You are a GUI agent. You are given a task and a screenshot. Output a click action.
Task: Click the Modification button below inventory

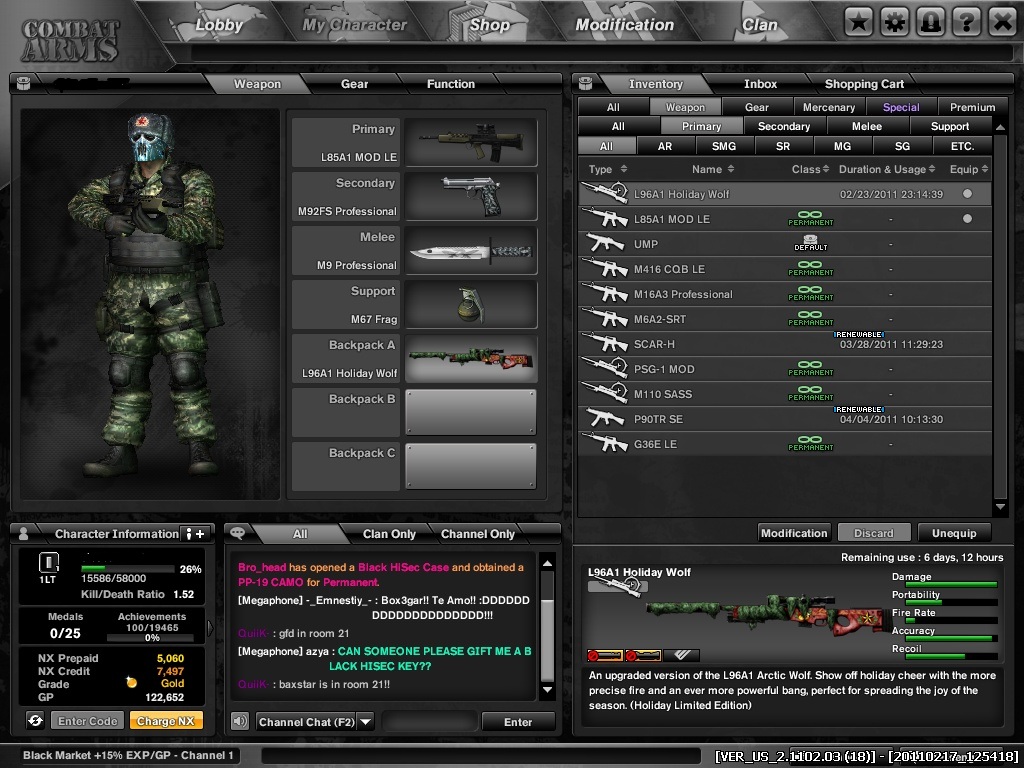click(x=794, y=533)
